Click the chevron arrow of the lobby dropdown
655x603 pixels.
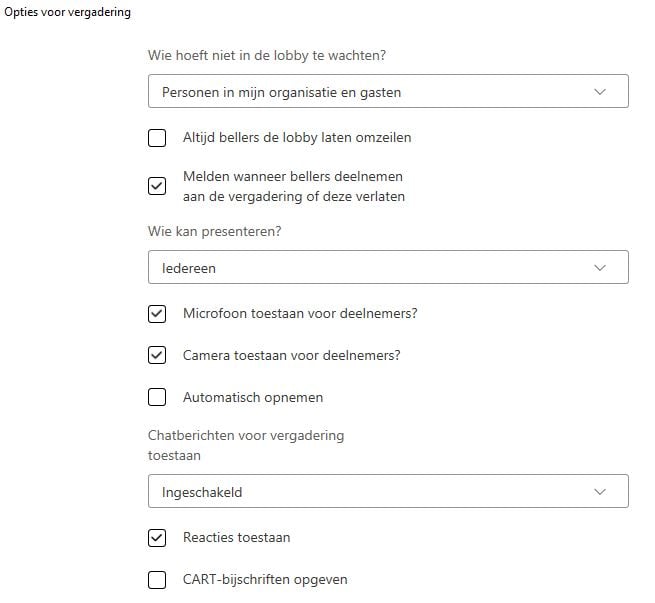click(600, 92)
